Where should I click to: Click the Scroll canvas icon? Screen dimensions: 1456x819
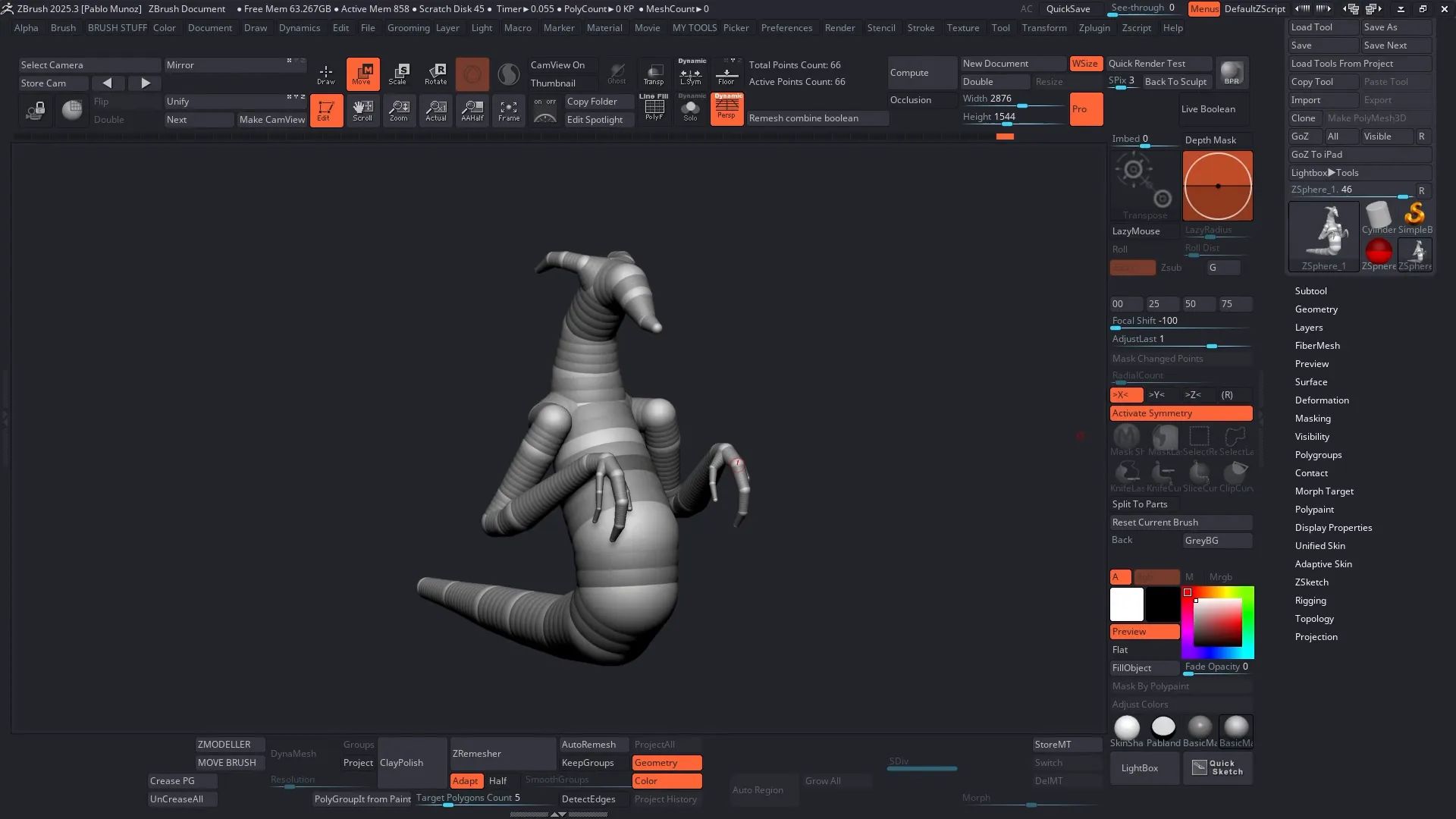coord(362,110)
